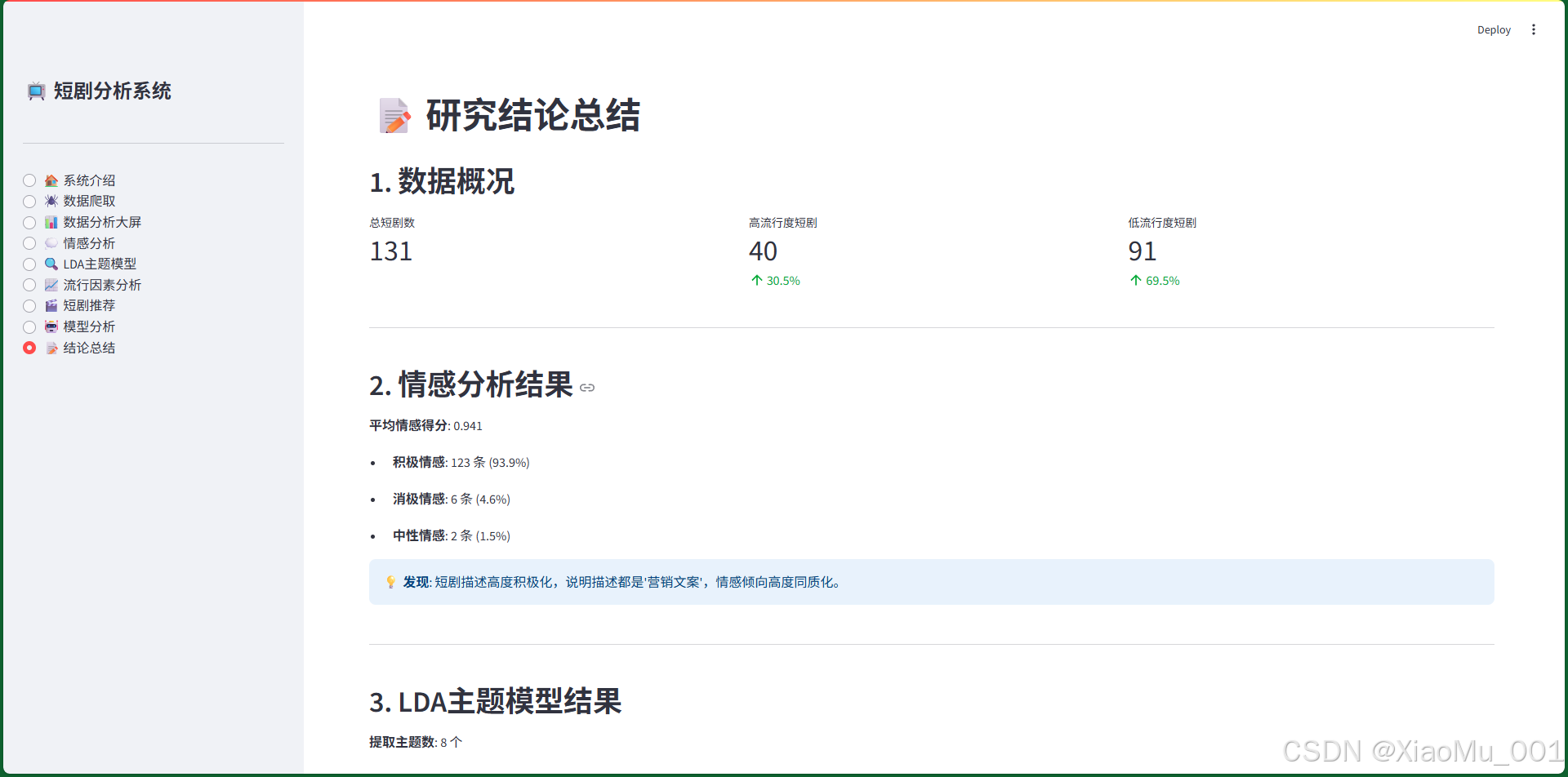Click the house icon next to 系统介绍
Image resolution: width=1568 pixels, height=777 pixels.
pyautogui.click(x=51, y=180)
